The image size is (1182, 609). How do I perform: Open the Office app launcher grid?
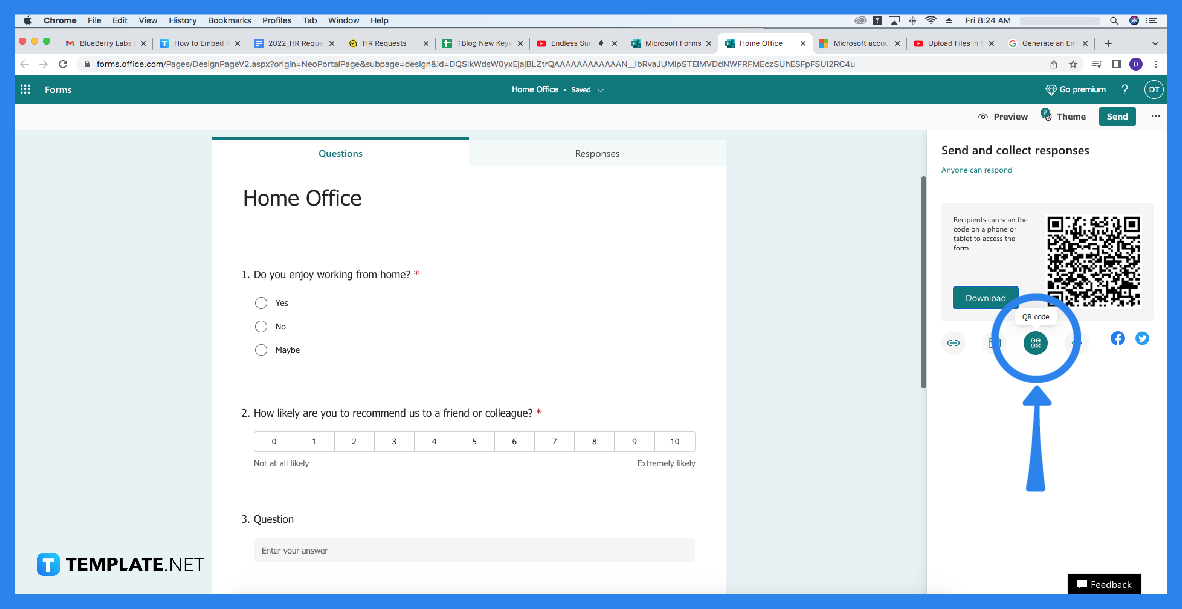pyautogui.click(x=26, y=90)
